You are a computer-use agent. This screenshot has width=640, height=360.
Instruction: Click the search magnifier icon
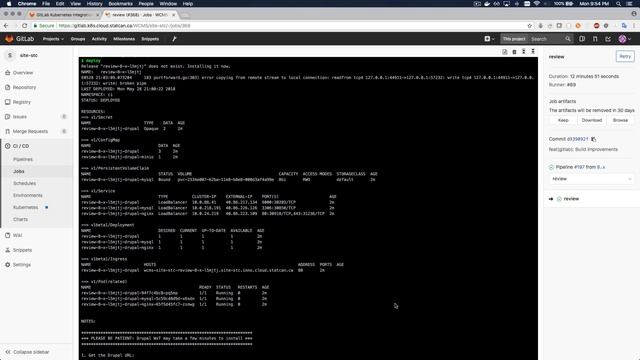(568, 39)
